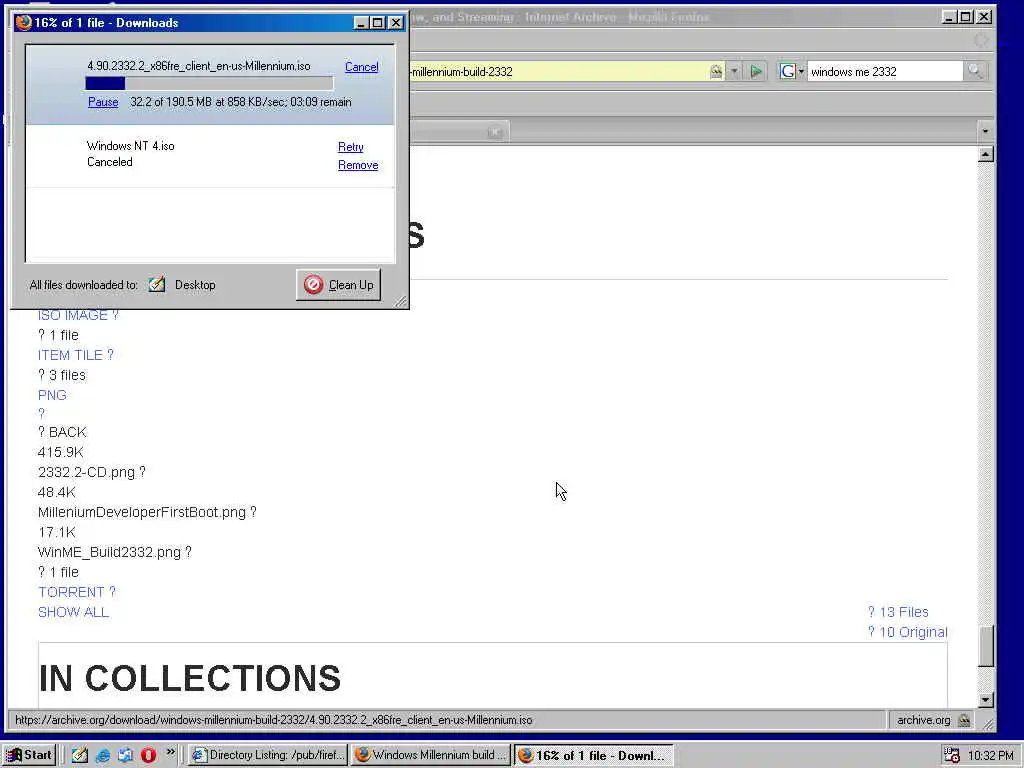Open the Desktop download folder link
1024x768 pixels.
tap(195, 285)
